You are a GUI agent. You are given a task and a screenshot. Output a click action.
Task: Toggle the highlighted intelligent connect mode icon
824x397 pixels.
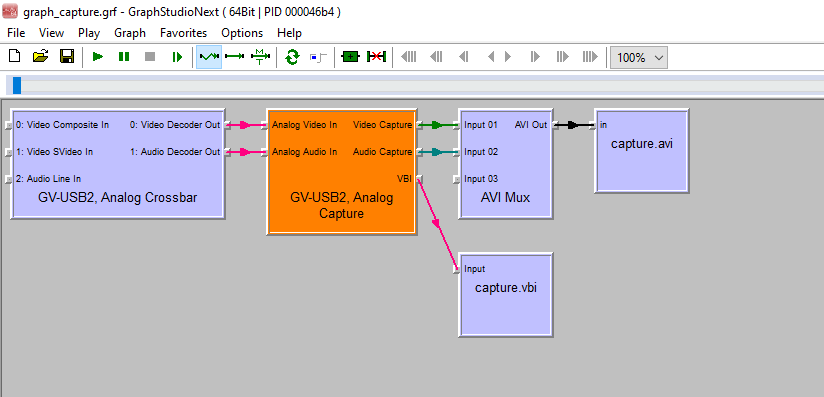coord(209,57)
